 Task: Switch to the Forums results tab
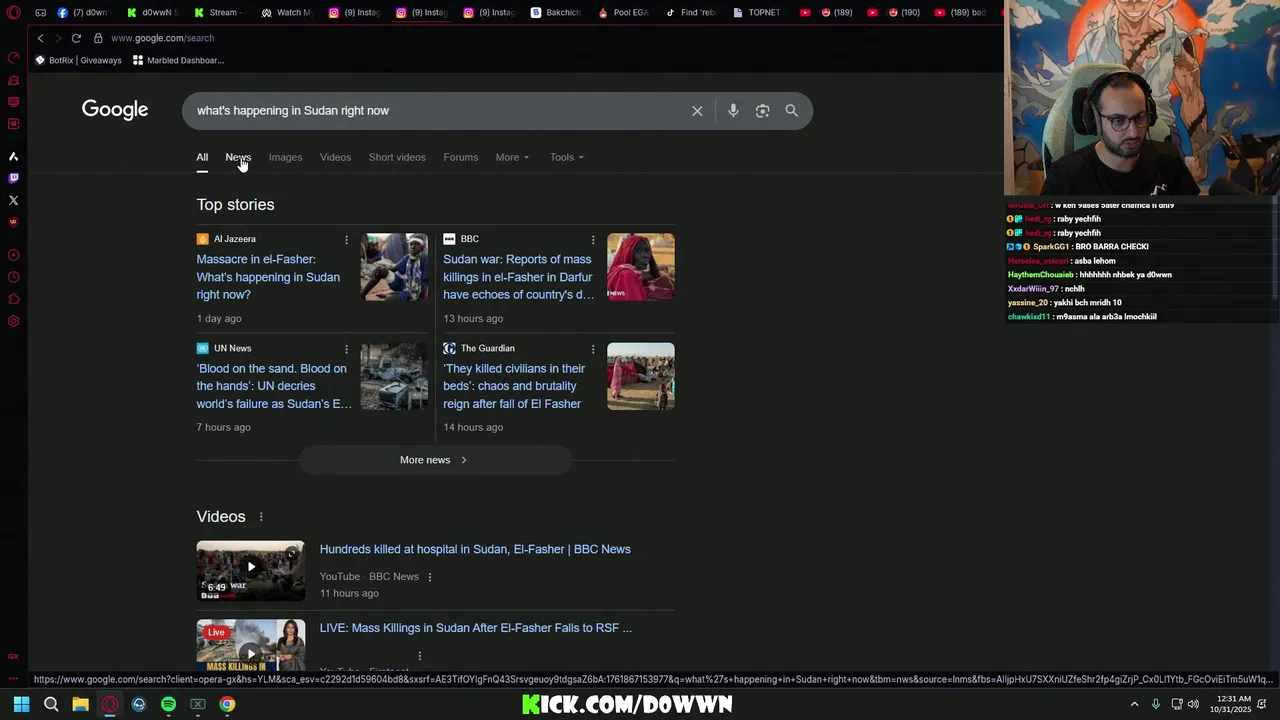point(460,157)
